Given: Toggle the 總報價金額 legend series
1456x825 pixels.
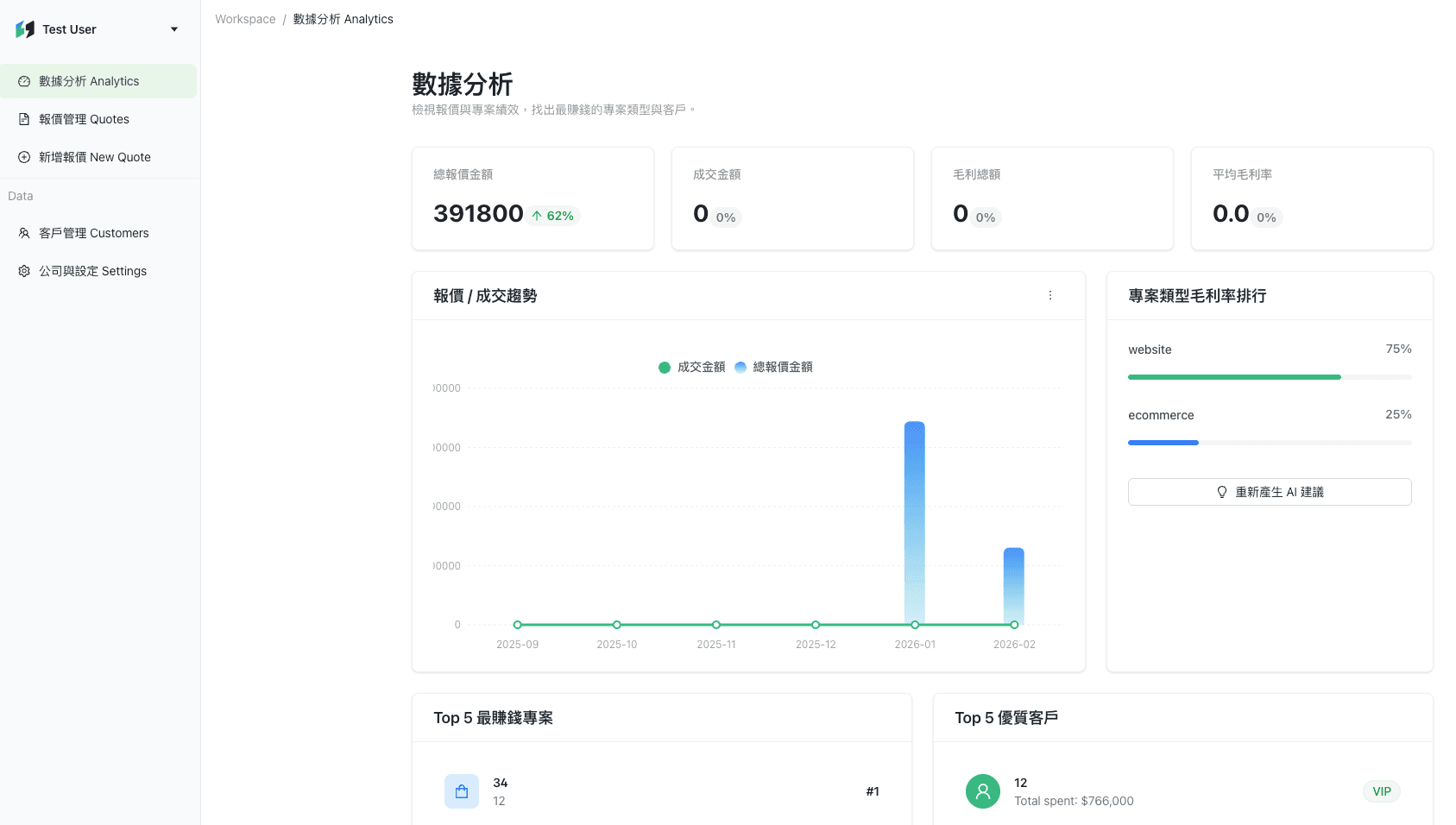Looking at the screenshot, I should (775, 367).
